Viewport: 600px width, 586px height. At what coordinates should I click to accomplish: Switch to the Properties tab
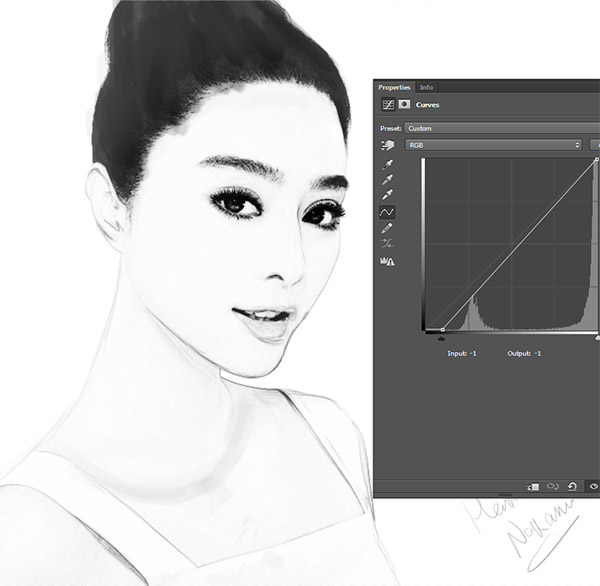394,87
